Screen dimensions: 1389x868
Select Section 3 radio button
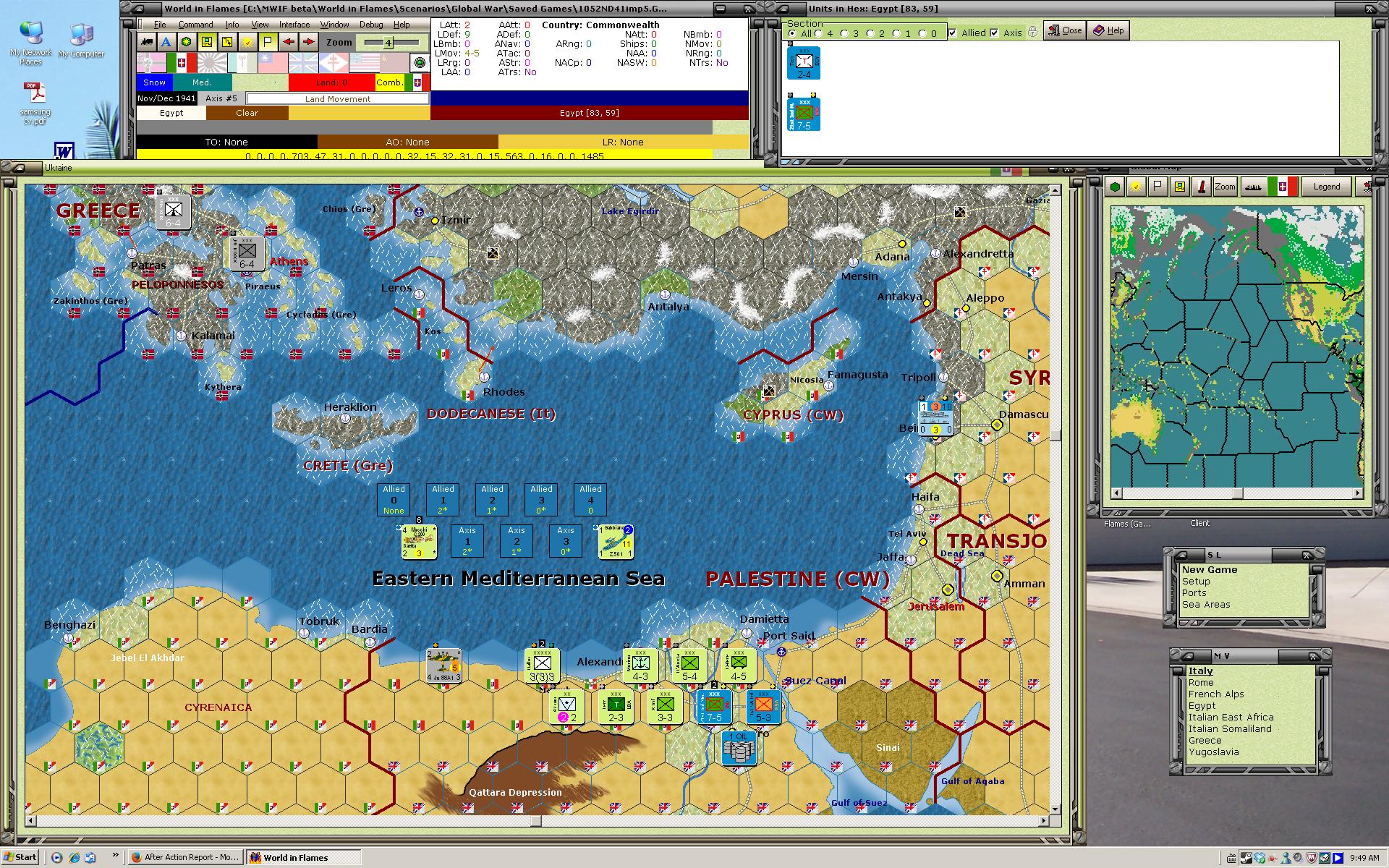coord(844,33)
